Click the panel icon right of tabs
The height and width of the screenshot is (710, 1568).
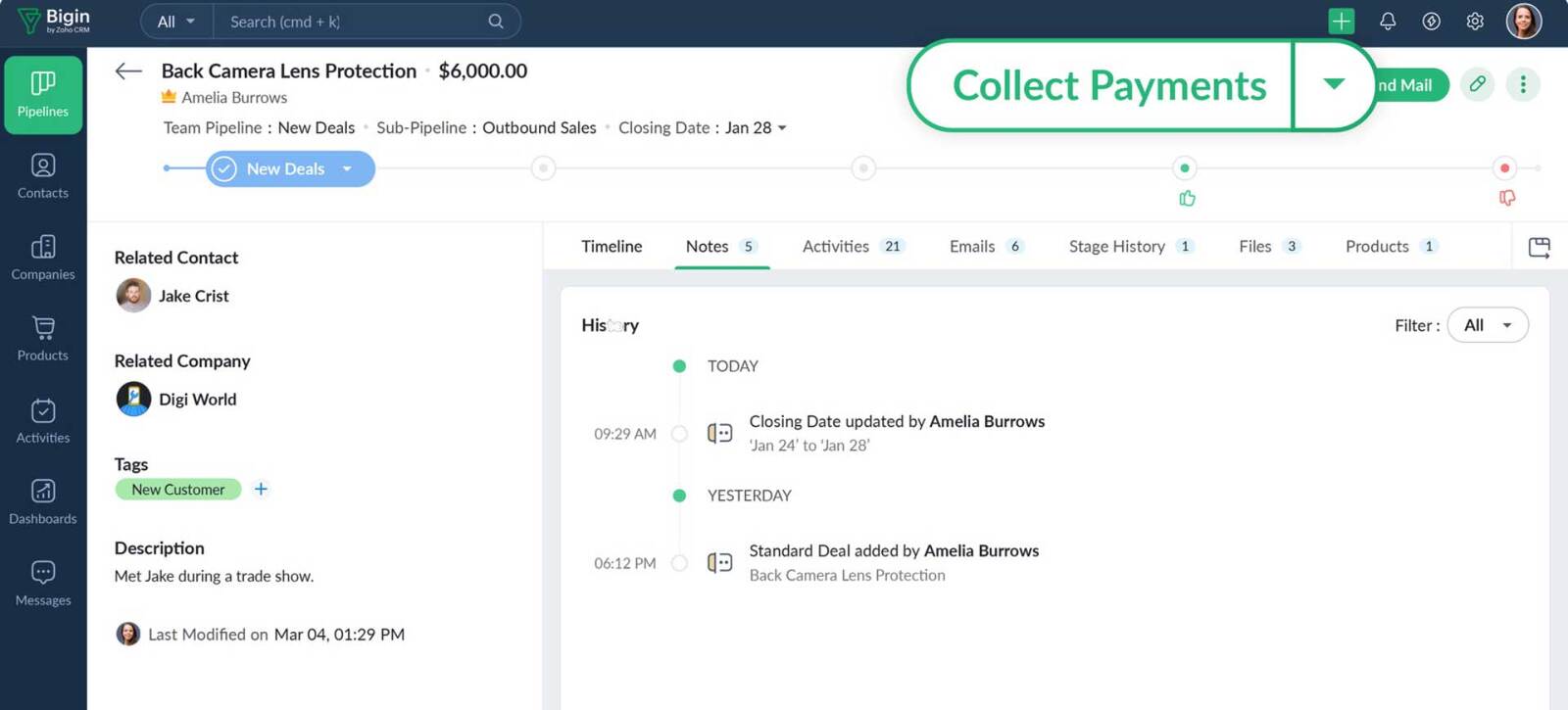click(x=1540, y=247)
